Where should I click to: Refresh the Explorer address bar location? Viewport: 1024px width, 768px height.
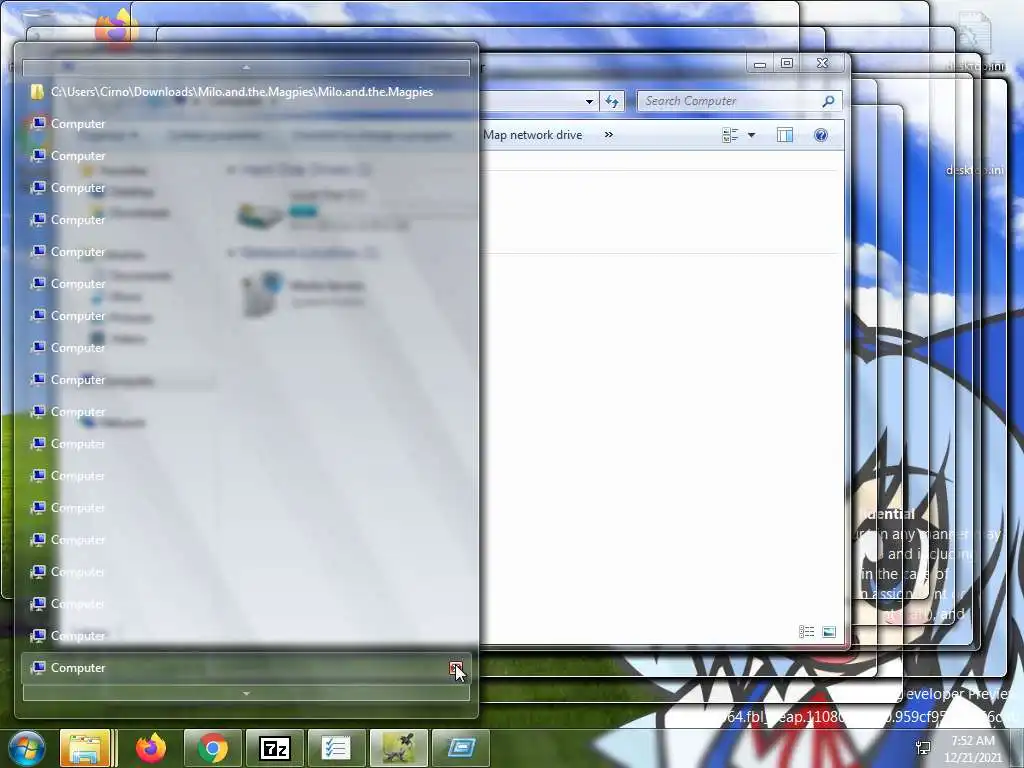pyautogui.click(x=612, y=101)
